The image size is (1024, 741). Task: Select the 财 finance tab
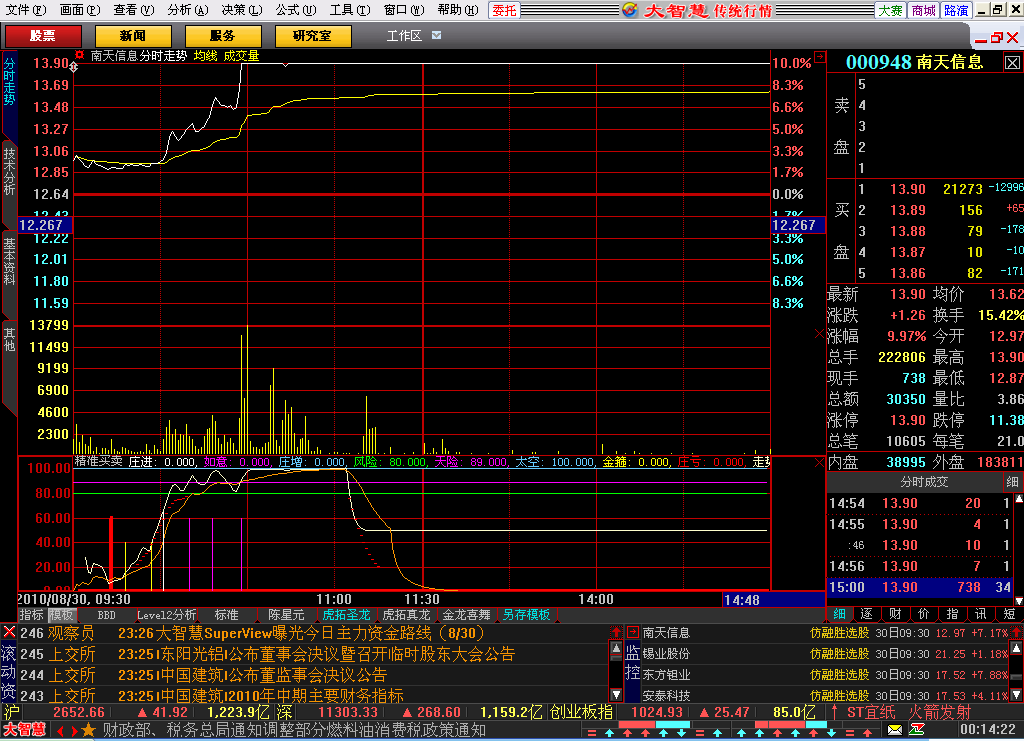(x=895, y=614)
